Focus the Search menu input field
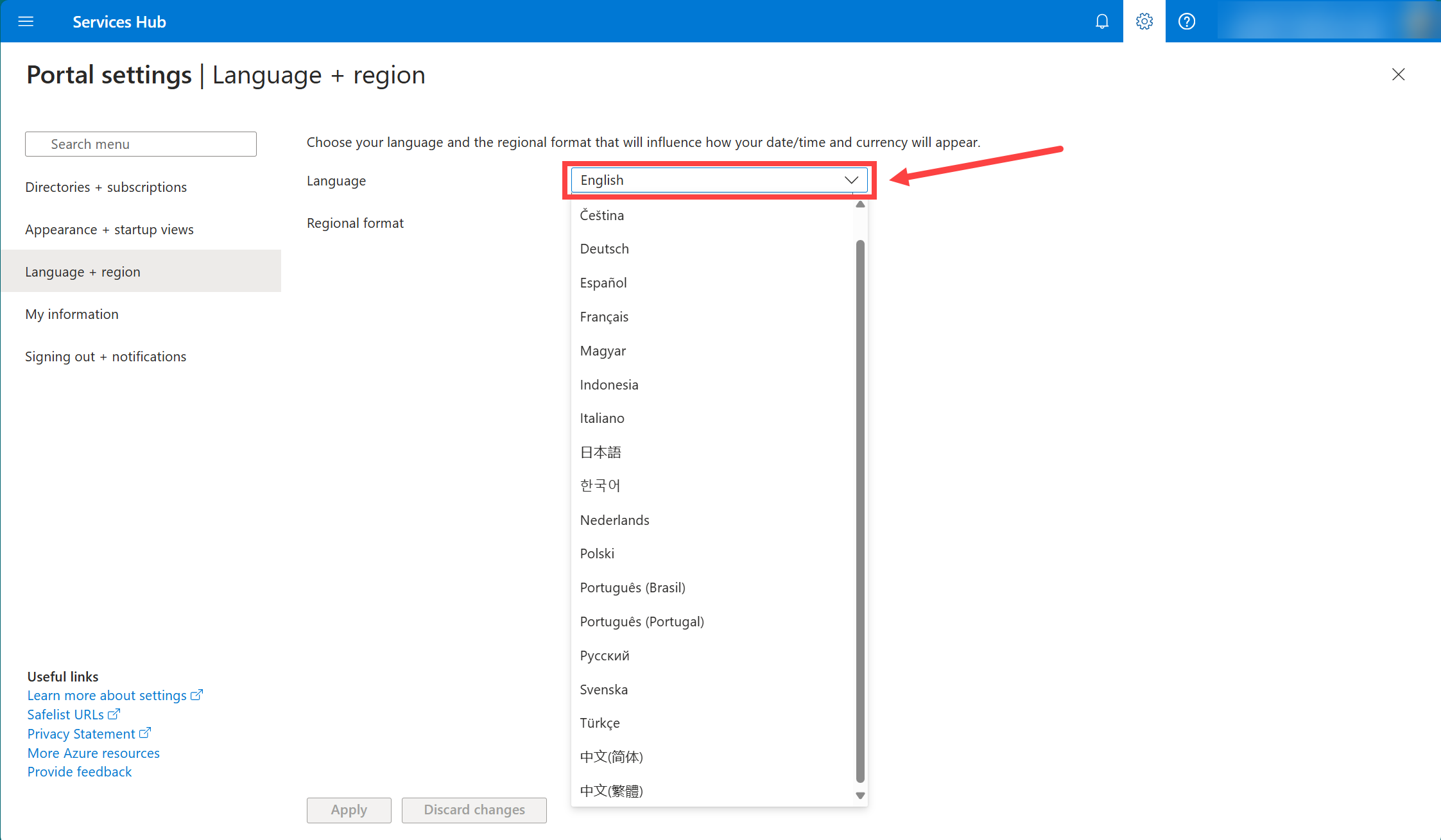Screen dimensions: 1441x840 tap(141, 144)
